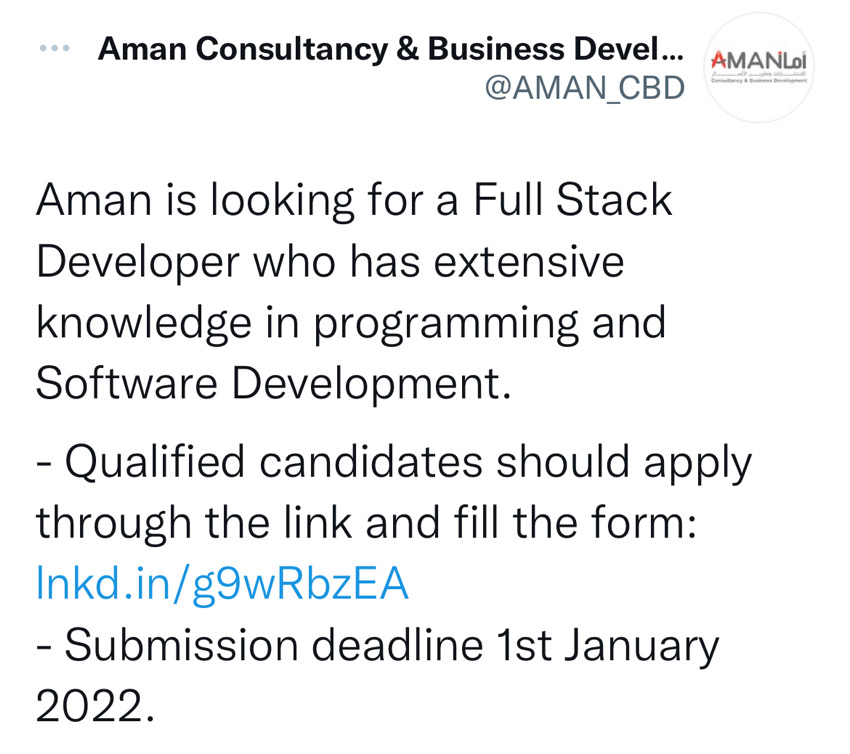Viewport: 850px width, 754px height.
Task: Open the AMAN logo profile picture
Action: tap(759, 67)
